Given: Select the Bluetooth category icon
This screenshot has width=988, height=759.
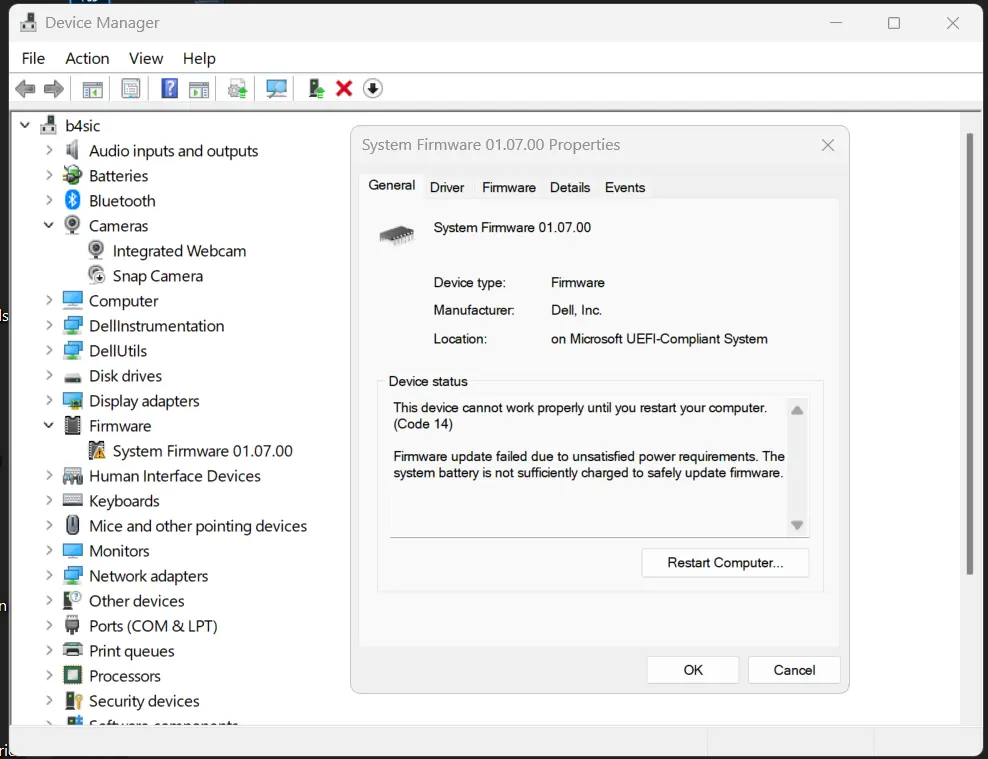Looking at the screenshot, I should coord(72,200).
